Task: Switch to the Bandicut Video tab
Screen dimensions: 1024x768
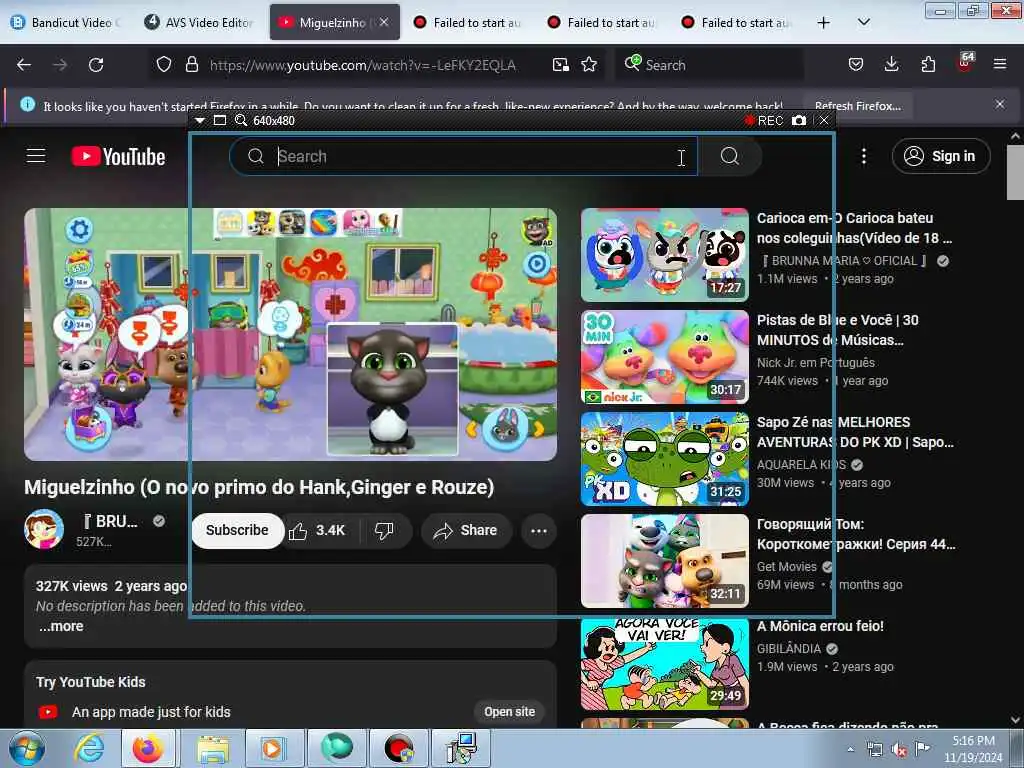Action: 65,22
